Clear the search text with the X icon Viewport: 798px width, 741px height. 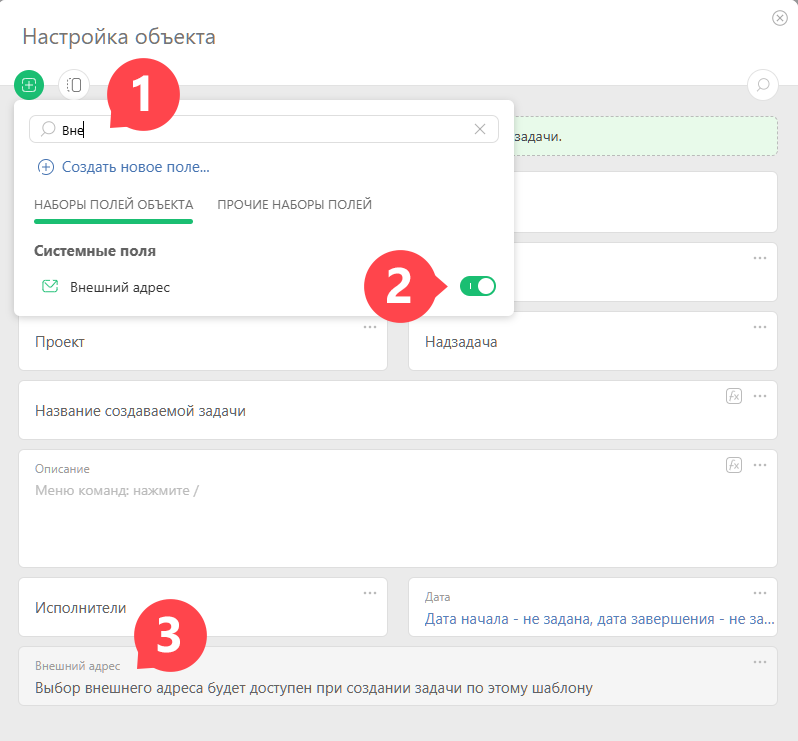coord(480,129)
